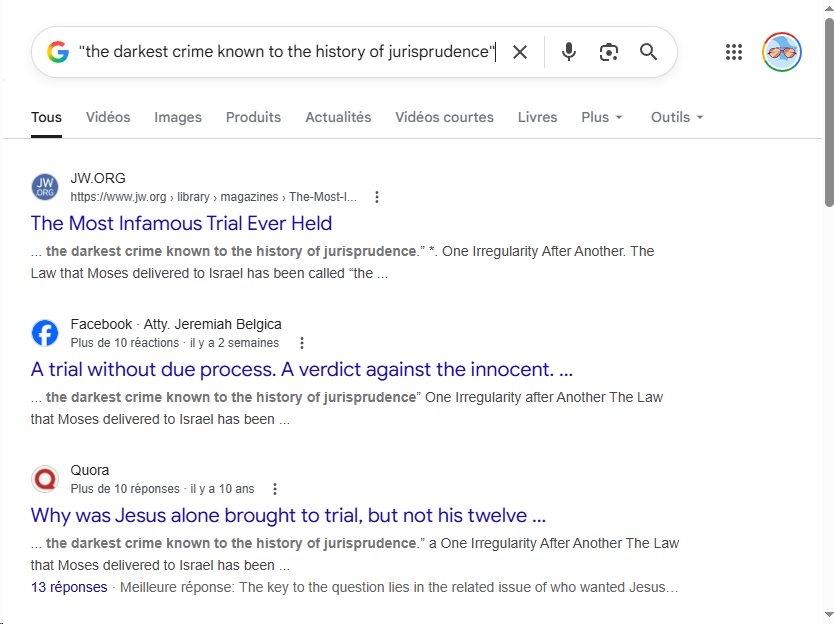Switch to the Vidéos tab

[108, 117]
